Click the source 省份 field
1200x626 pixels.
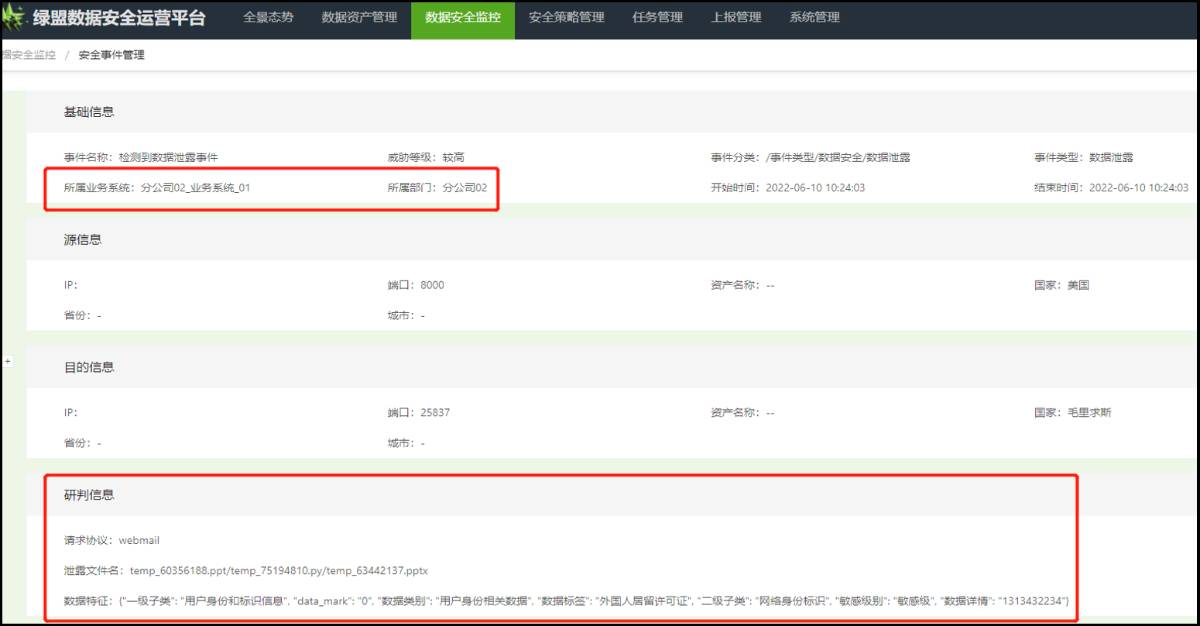click(83, 316)
